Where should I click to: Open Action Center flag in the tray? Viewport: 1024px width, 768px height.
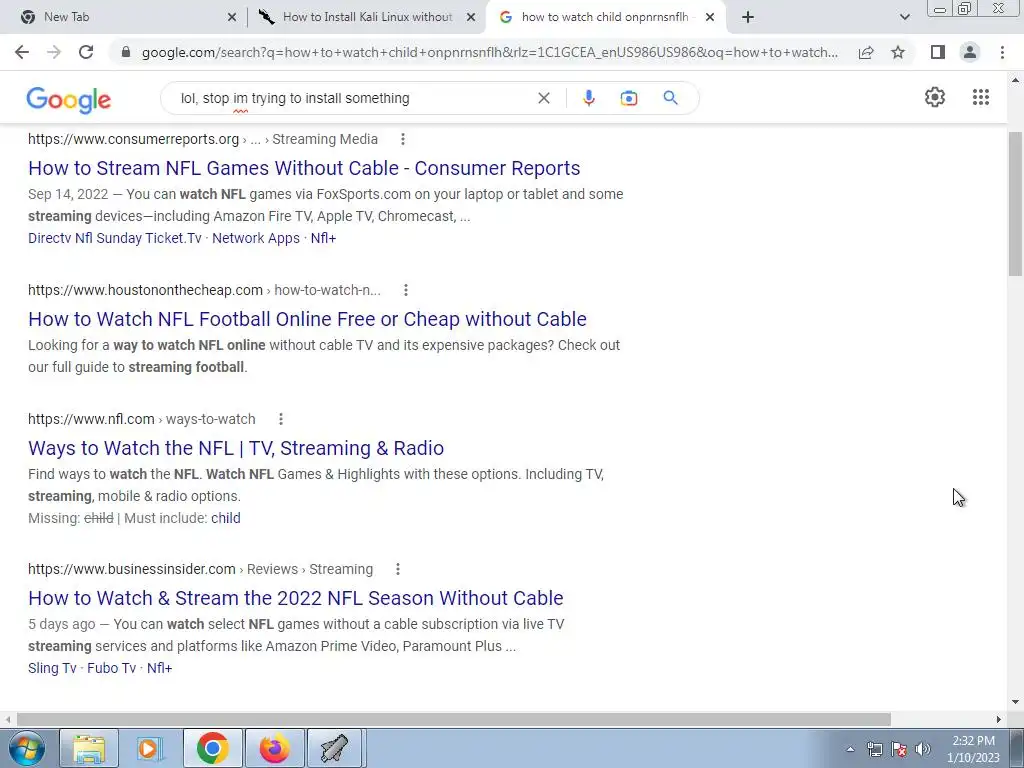[899, 749]
